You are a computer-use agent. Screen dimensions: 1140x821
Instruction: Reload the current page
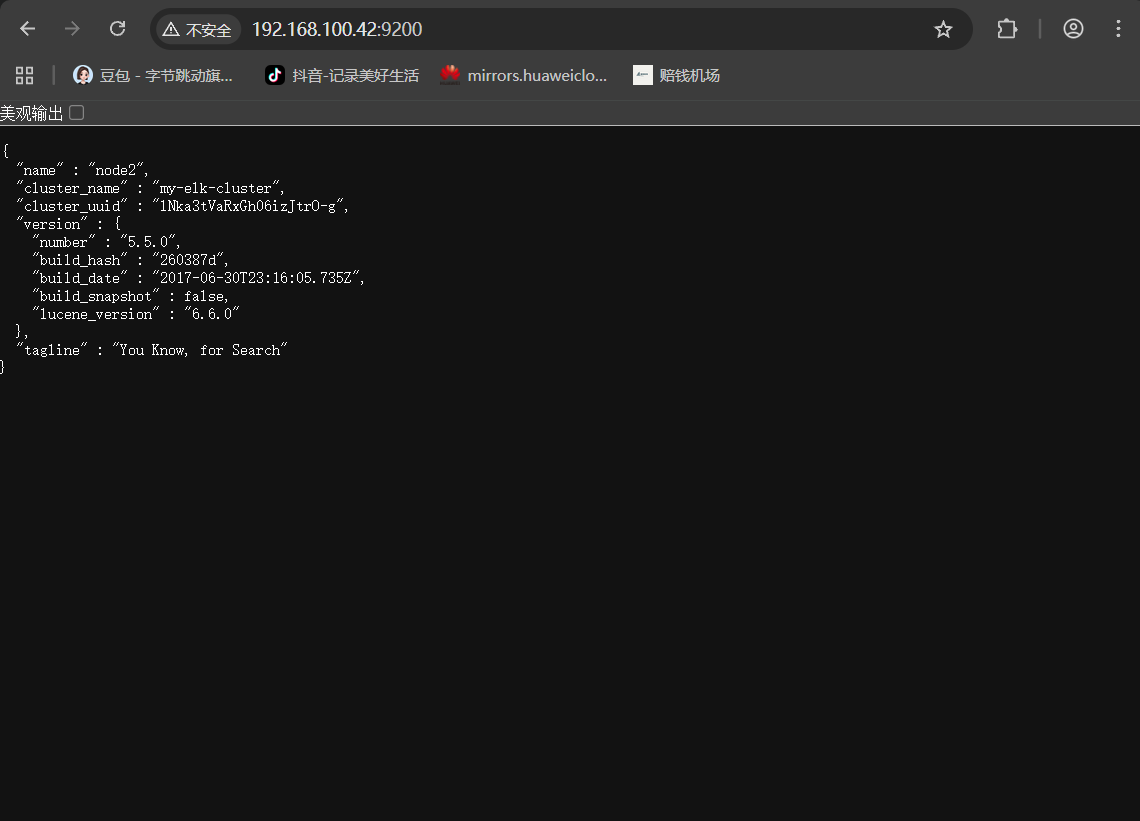click(x=117, y=29)
